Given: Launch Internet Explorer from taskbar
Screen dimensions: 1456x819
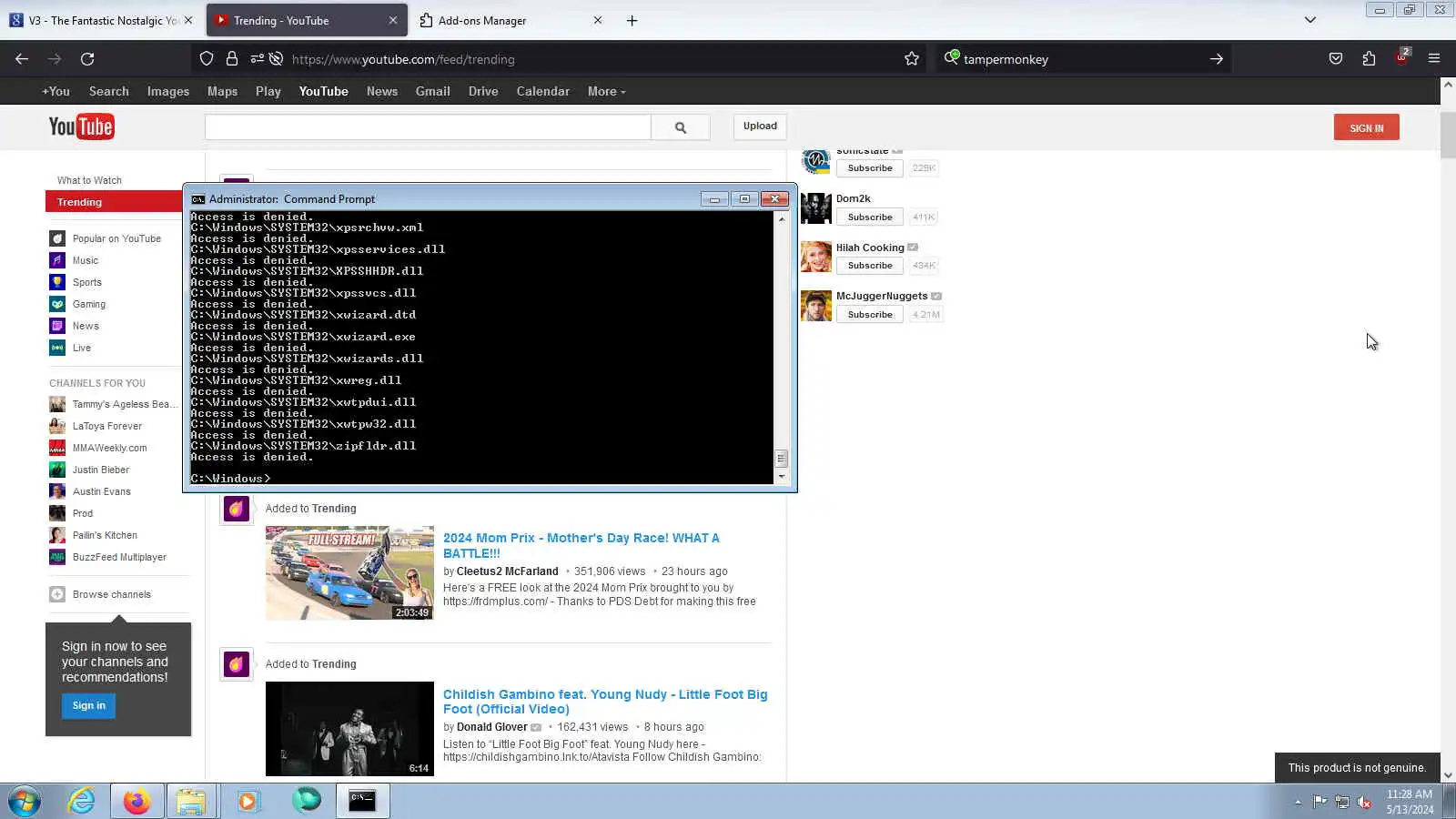Looking at the screenshot, I should (x=82, y=801).
